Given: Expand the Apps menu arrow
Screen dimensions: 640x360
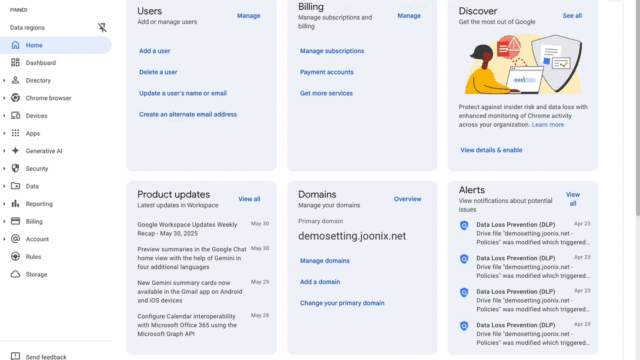Looking at the screenshot, I should click(x=4, y=133).
